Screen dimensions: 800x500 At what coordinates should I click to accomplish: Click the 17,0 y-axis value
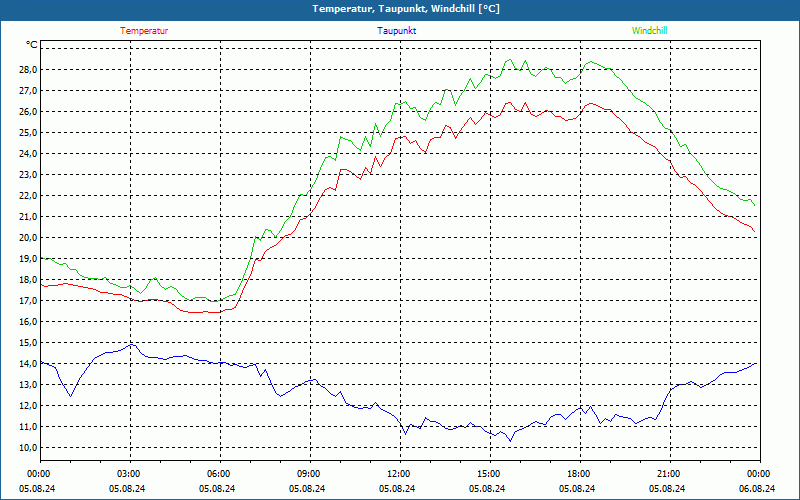[x=29, y=301]
